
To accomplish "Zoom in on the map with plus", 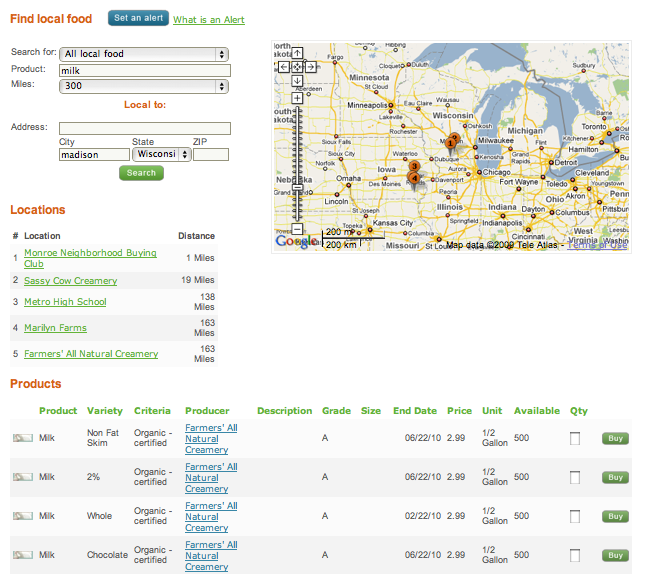I will coord(297,98).
